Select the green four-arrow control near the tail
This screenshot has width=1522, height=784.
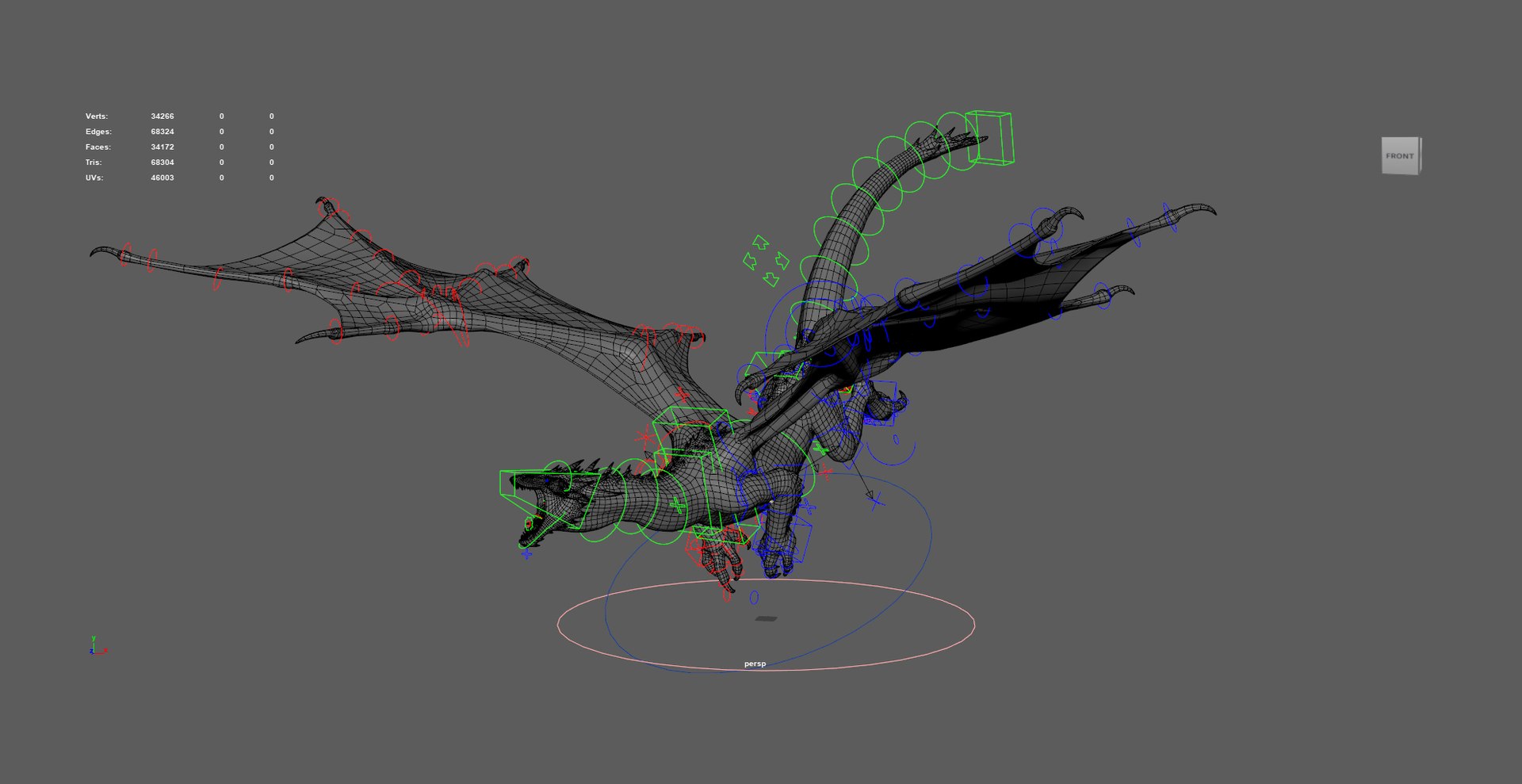(x=766, y=260)
